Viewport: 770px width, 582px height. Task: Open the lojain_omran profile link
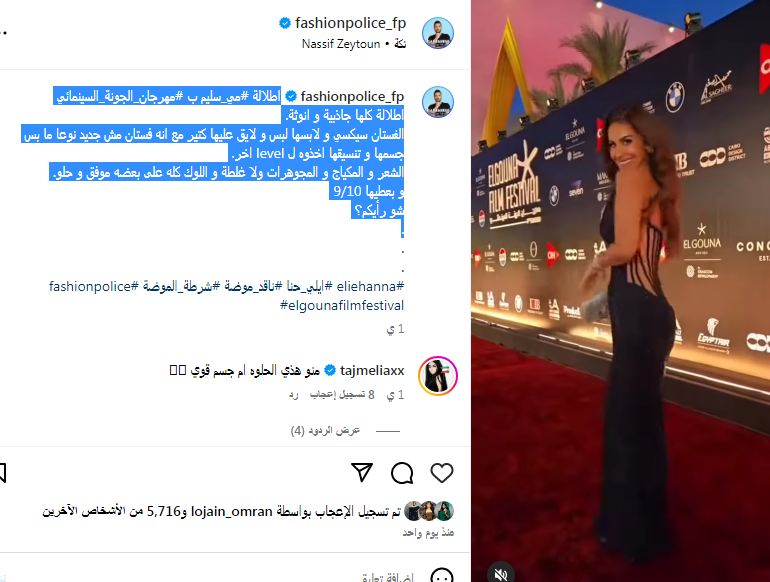tap(231, 512)
